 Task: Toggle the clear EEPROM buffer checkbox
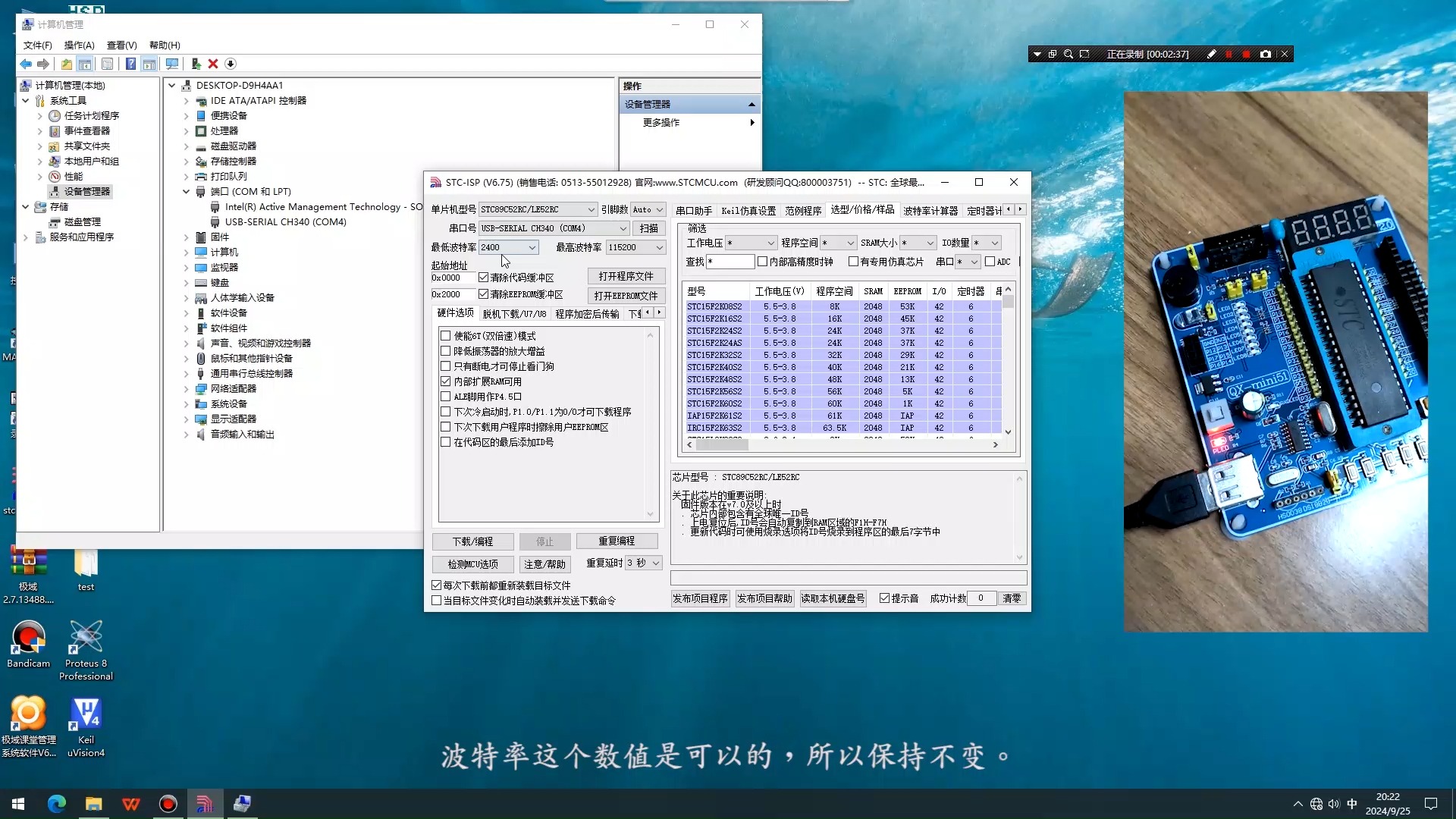click(x=483, y=294)
